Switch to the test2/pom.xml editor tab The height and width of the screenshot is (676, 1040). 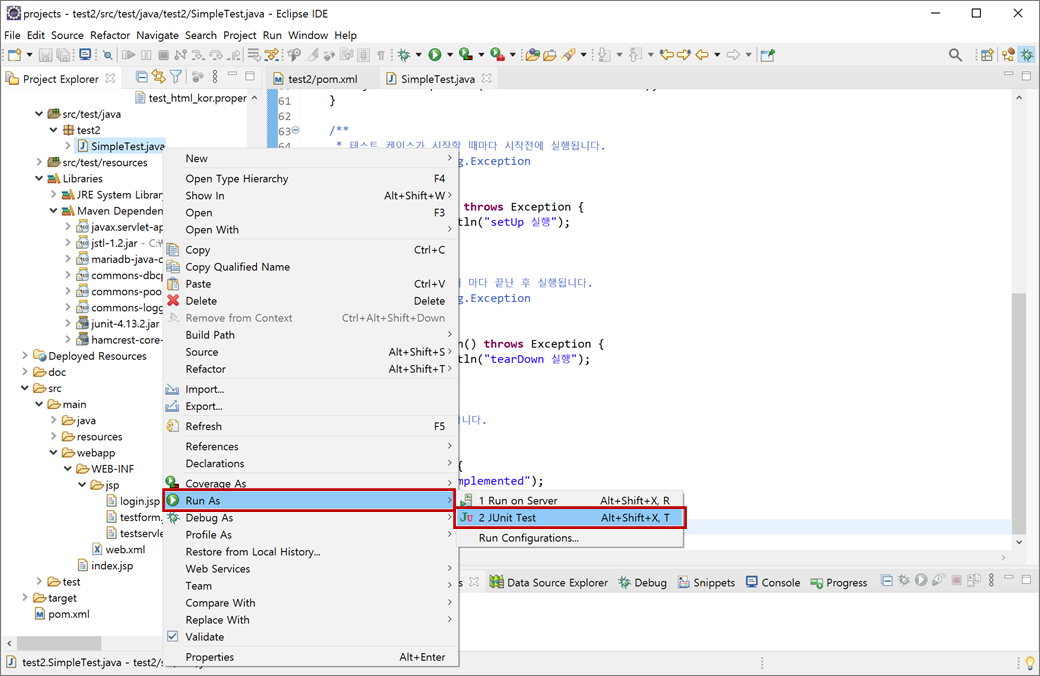pos(322,79)
